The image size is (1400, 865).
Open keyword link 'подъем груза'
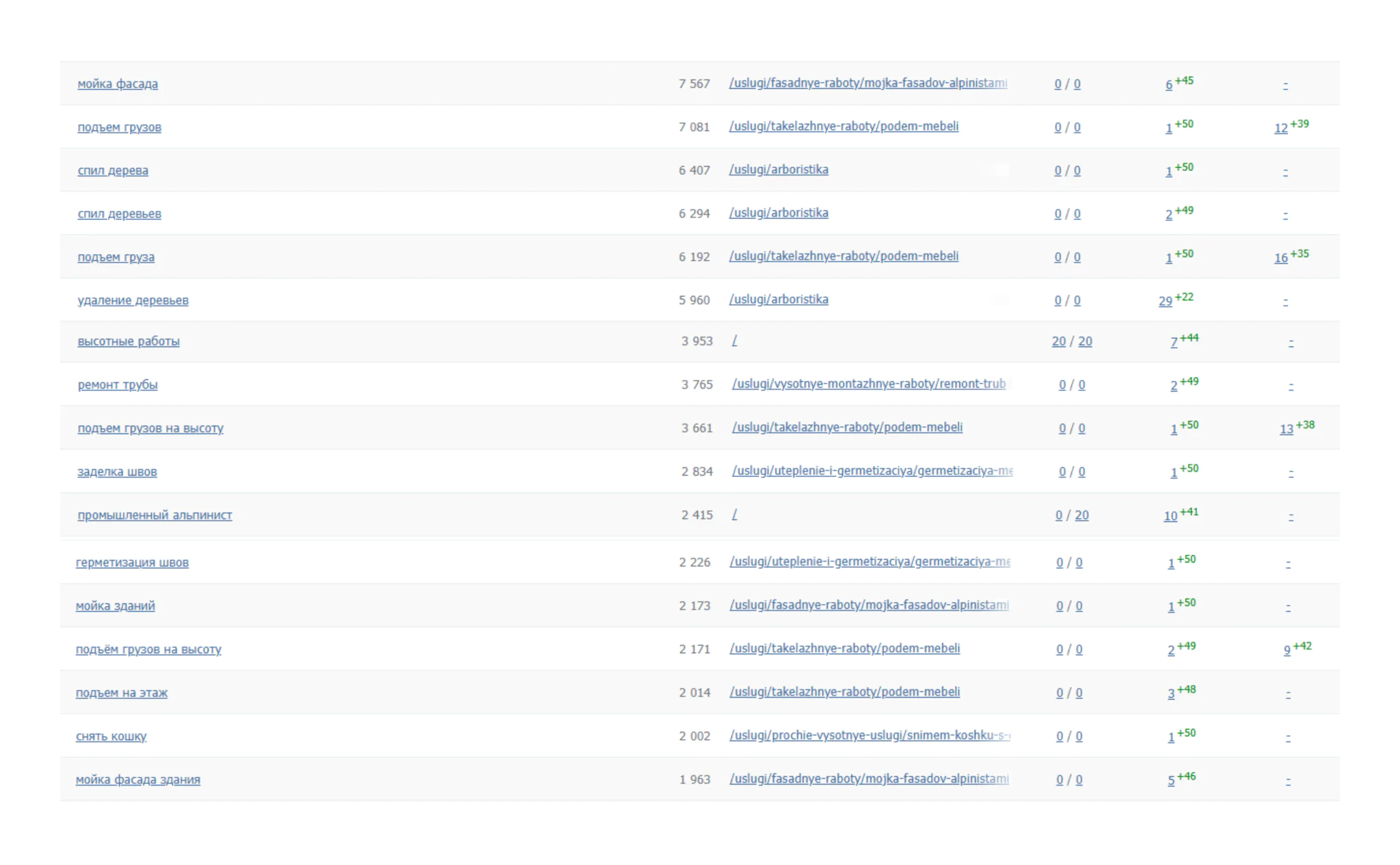pyautogui.click(x=116, y=257)
